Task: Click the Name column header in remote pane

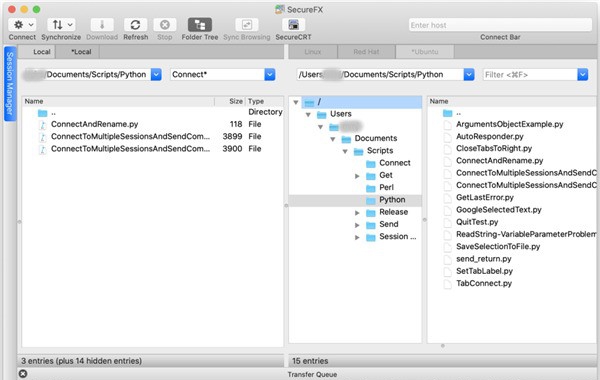Action: tap(512, 101)
